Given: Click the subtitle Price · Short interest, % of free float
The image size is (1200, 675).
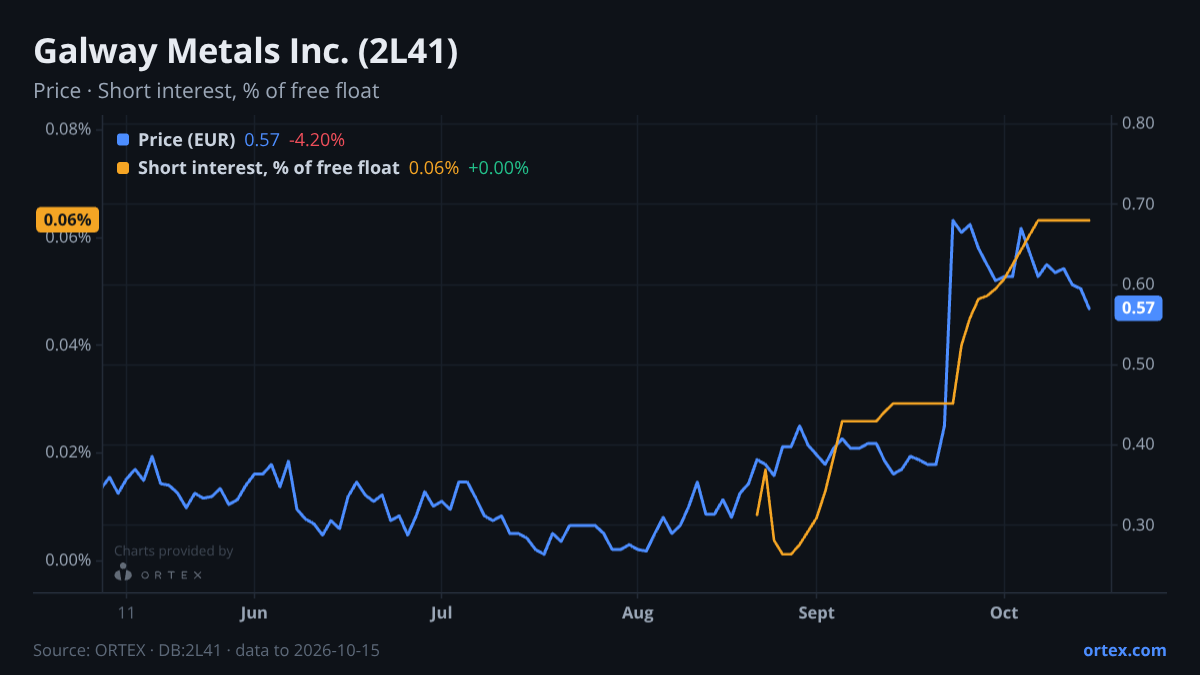Looking at the screenshot, I should 206,91.
